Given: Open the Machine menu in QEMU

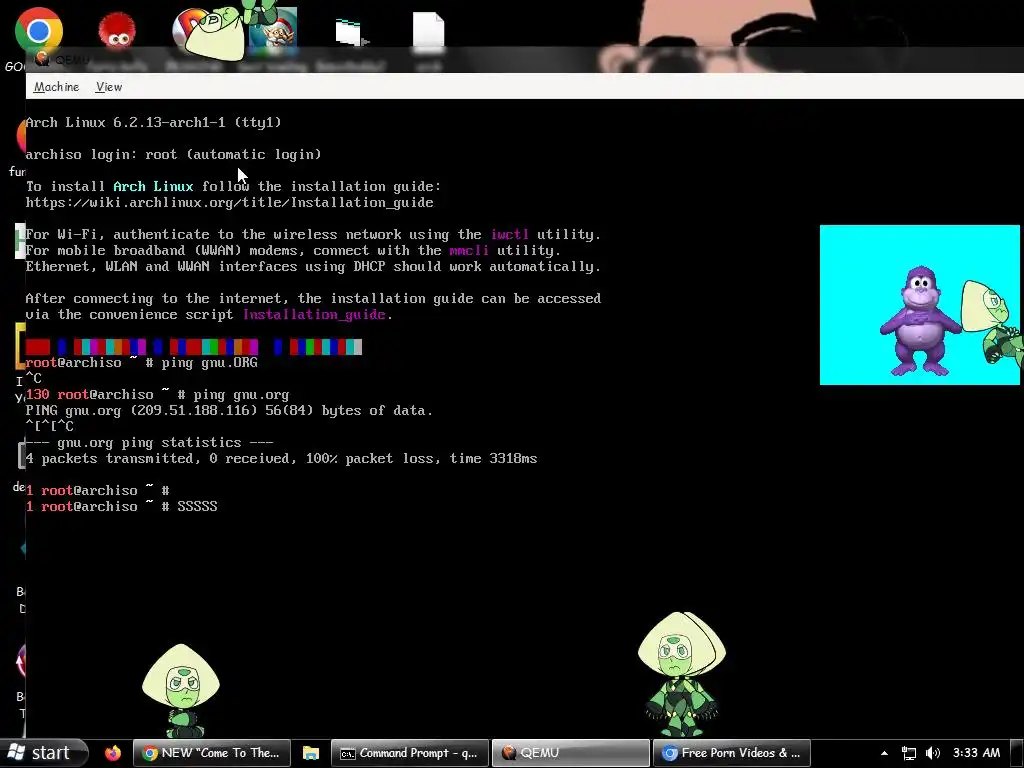Looking at the screenshot, I should pos(56,87).
